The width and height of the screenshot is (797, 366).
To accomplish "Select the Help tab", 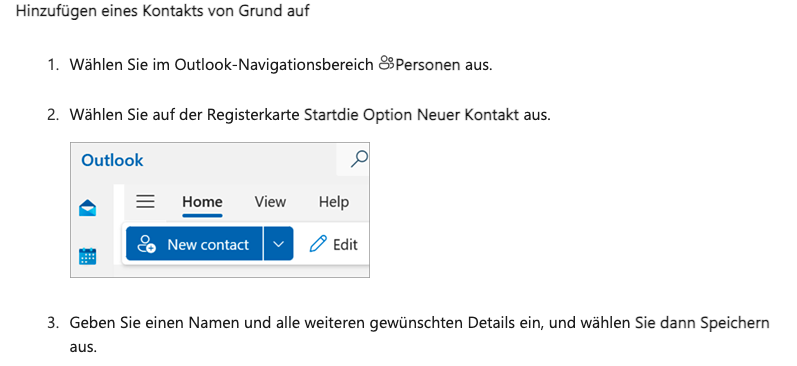I will (333, 202).
